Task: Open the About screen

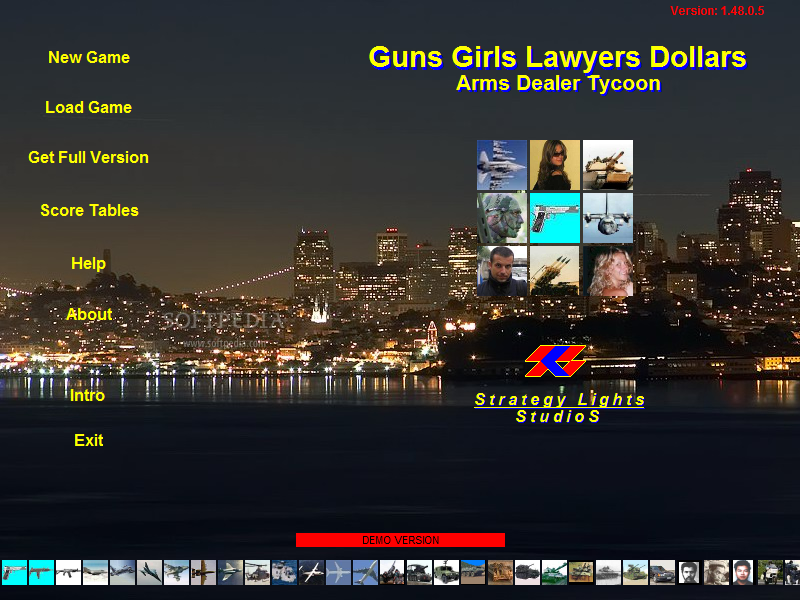Action: click(89, 314)
